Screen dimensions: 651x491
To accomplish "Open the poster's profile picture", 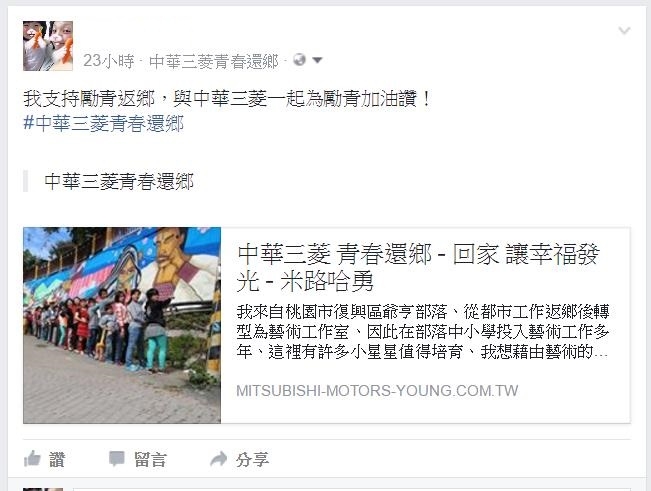I will tap(48, 46).
